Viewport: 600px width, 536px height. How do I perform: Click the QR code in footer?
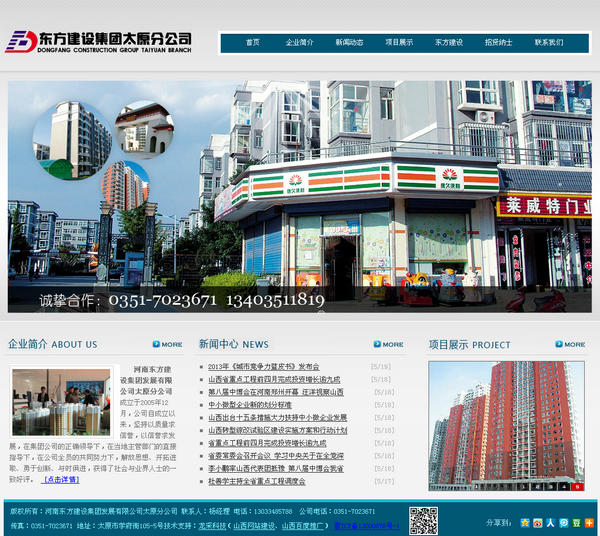coord(422,521)
